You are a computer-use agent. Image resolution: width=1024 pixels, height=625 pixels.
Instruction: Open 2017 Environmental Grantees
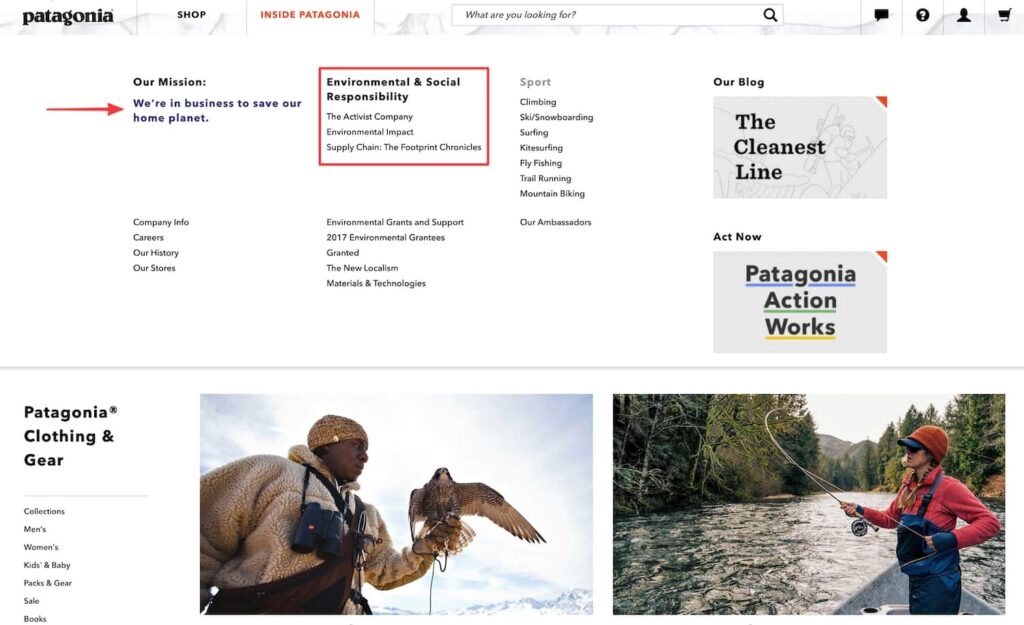pyautogui.click(x=385, y=238)
